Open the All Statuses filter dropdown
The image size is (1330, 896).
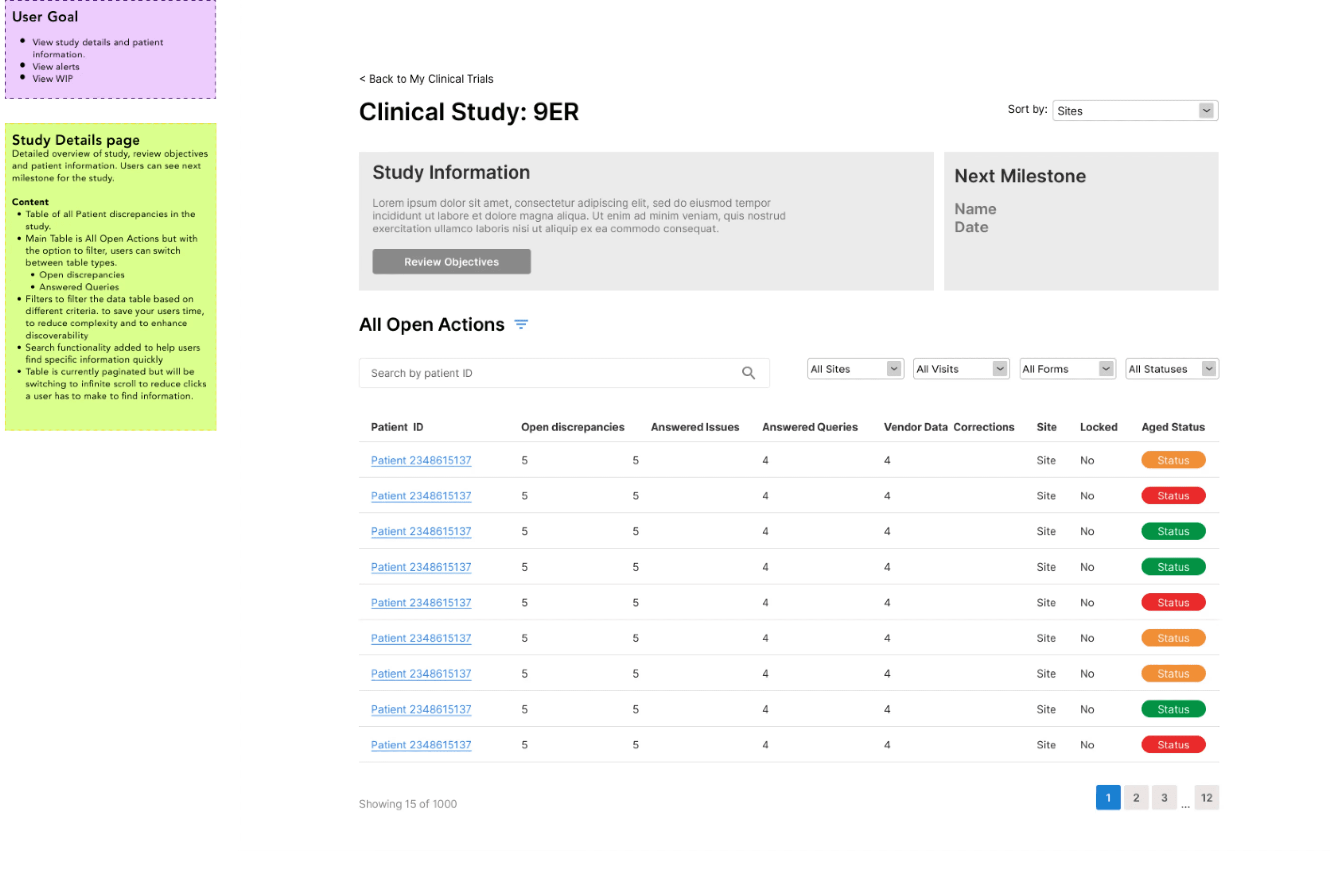click(x=1172, y=369)
